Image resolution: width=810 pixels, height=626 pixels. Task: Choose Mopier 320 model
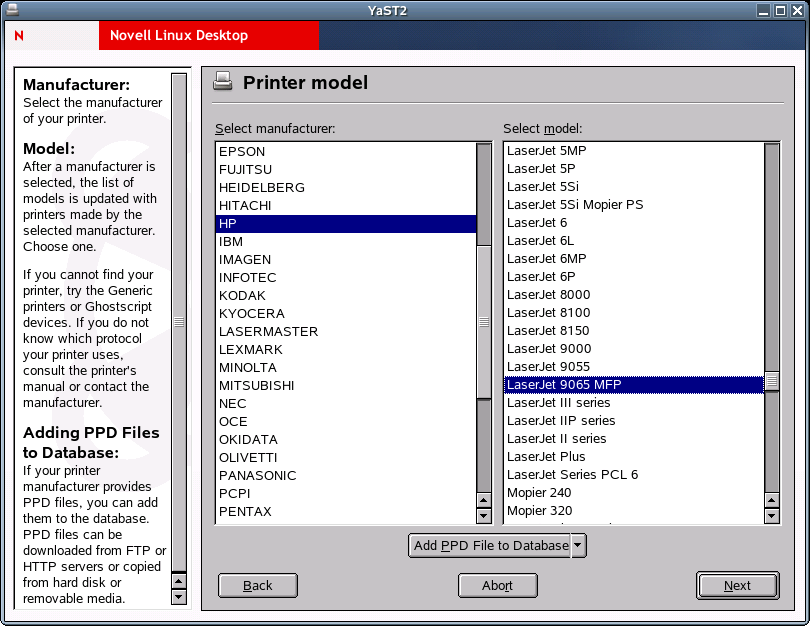(634, 511)
